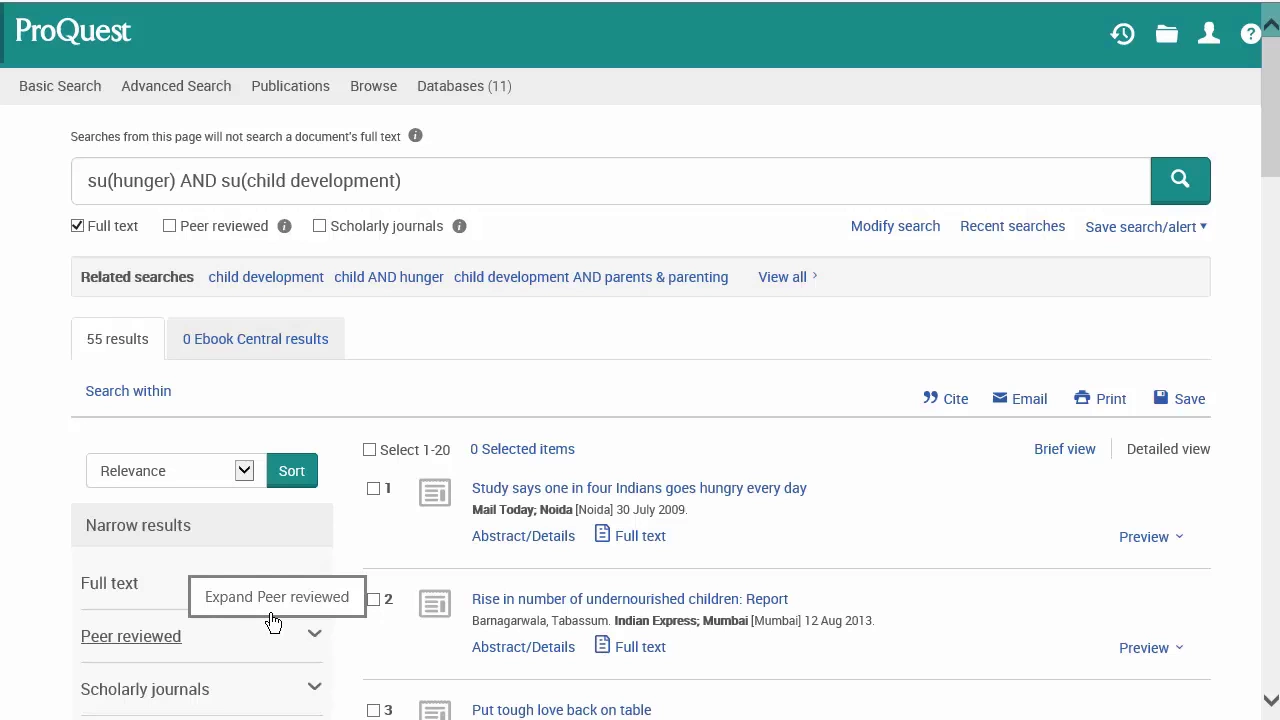
Task: Expand Preview for result 2
Action: point(1151,648)
